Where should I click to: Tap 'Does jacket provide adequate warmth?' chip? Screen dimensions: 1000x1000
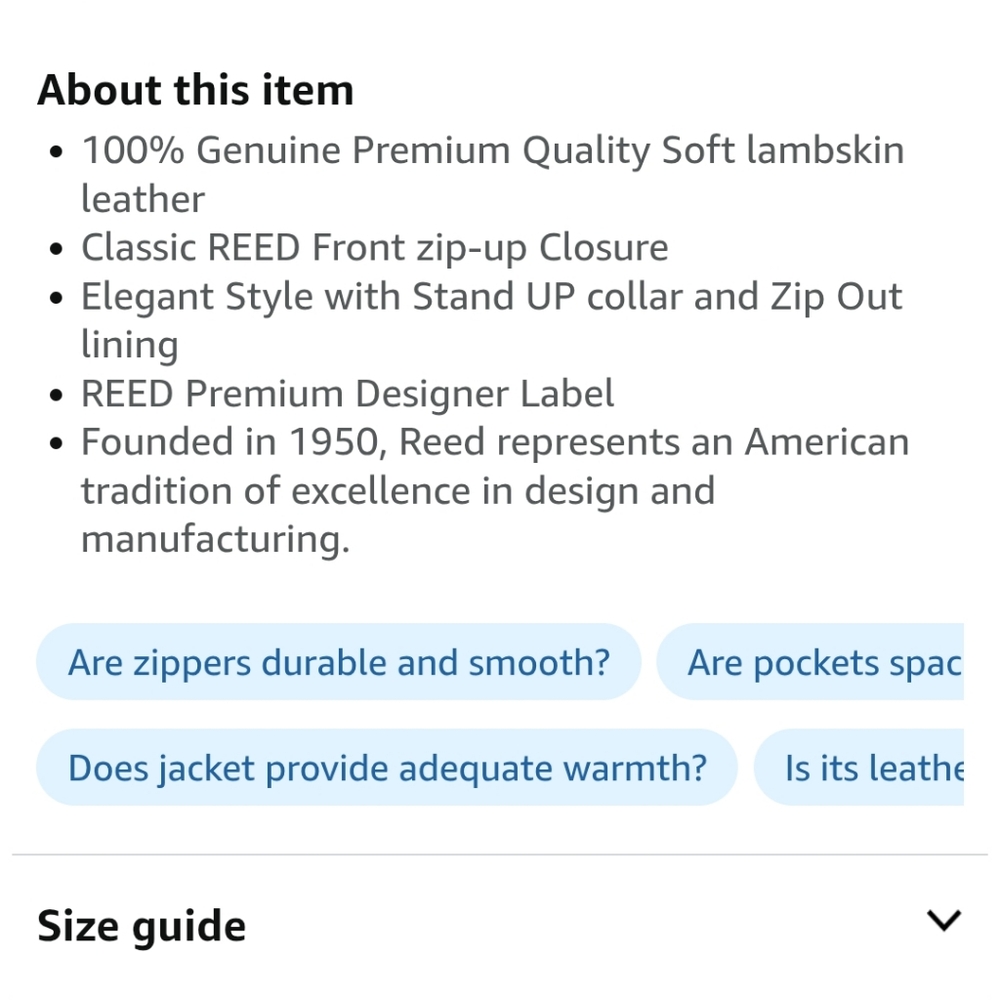386,768
